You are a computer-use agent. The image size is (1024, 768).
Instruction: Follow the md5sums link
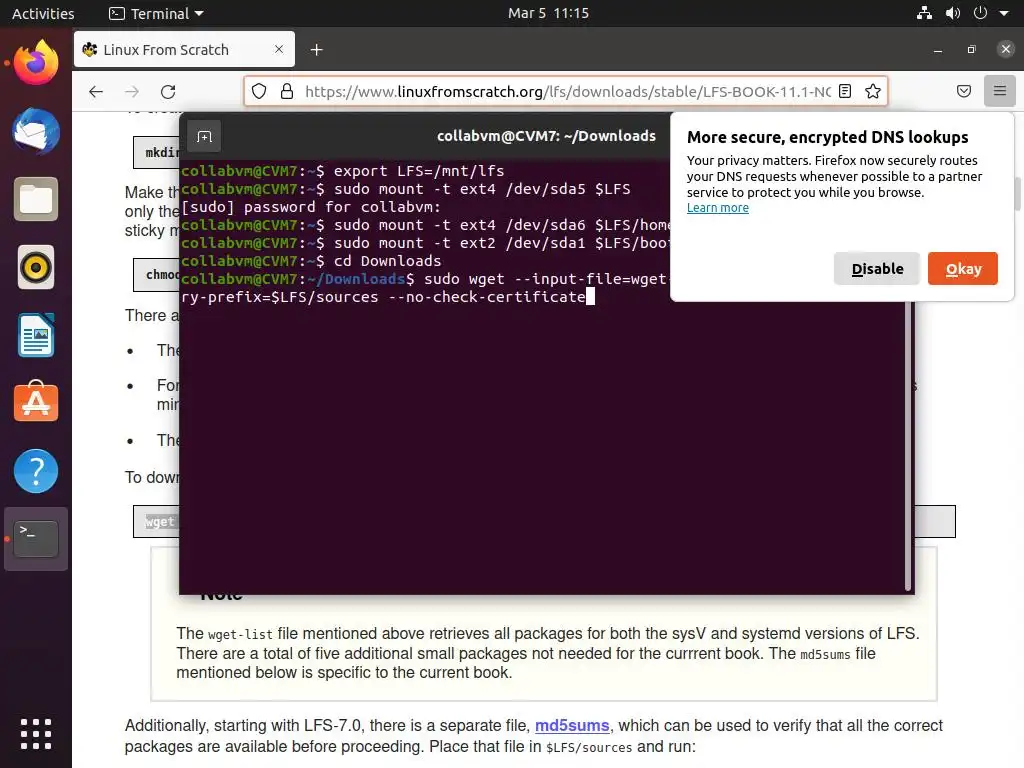point(572,726)
